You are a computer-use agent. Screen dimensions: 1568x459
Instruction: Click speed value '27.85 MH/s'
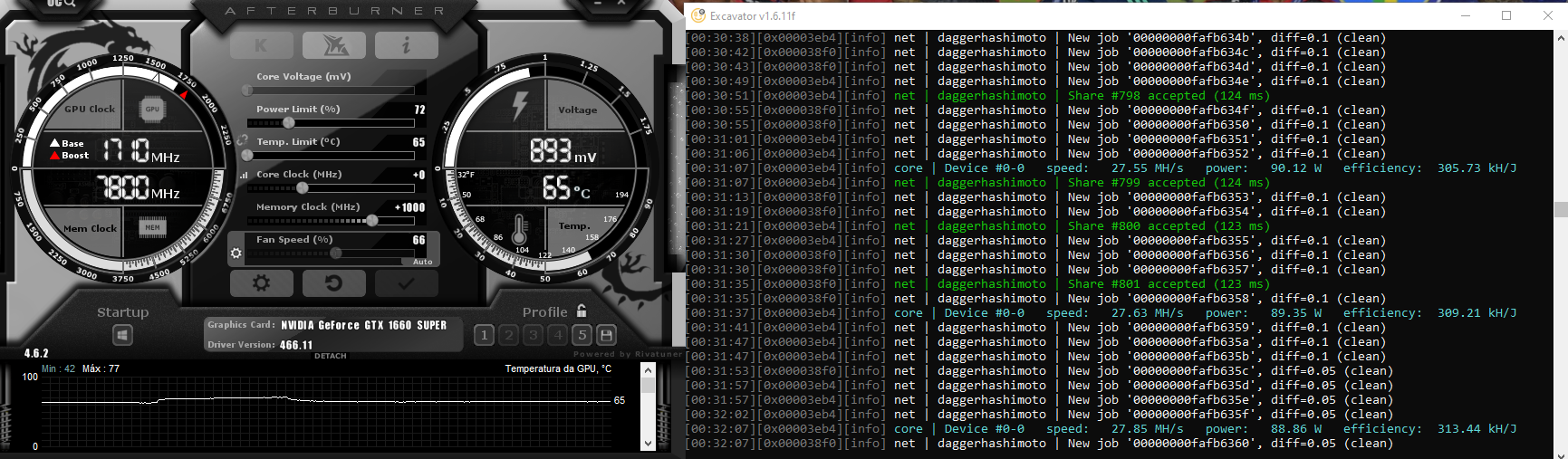point(1147,428)
